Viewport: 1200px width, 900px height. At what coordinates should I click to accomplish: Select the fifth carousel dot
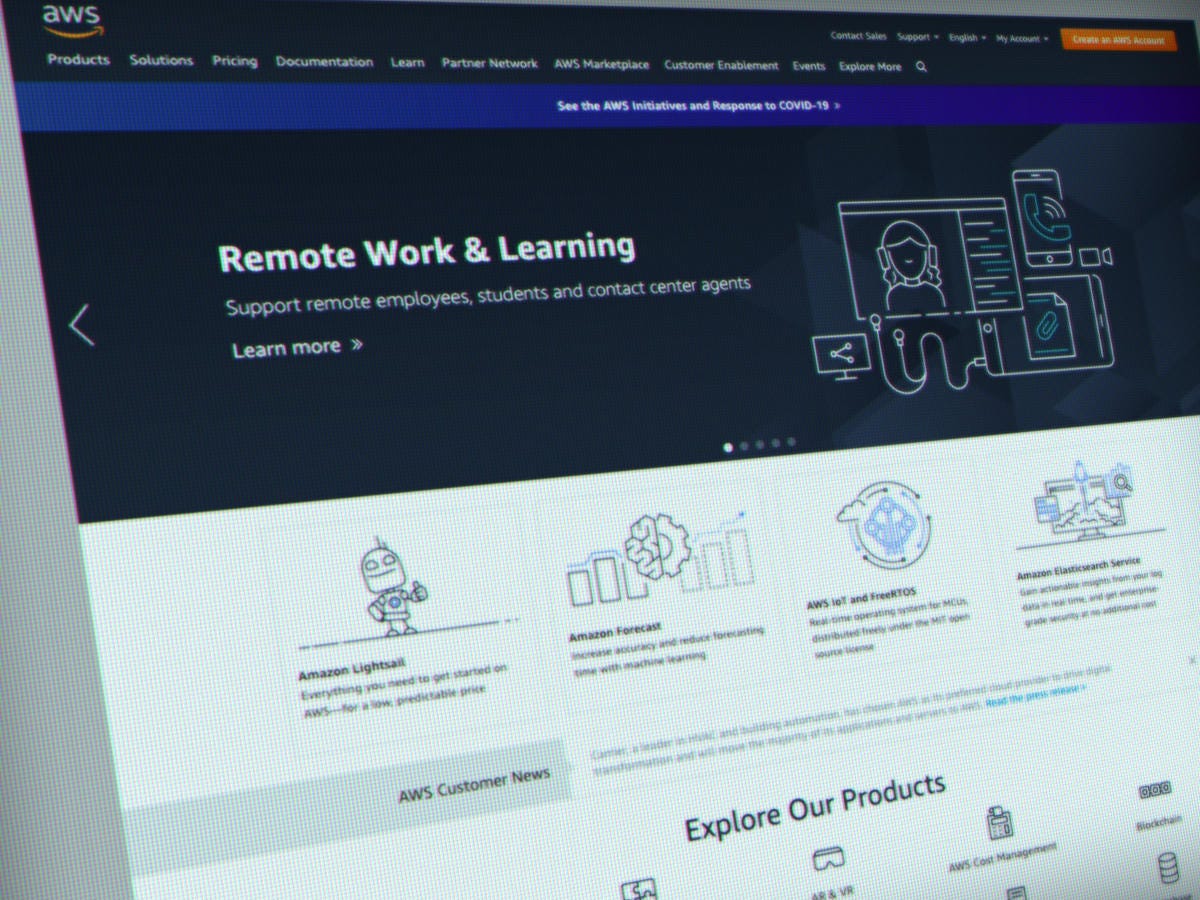792,441
